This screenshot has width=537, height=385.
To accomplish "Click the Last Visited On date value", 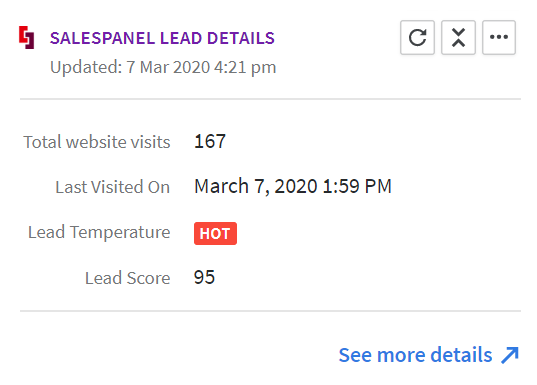I will 293,186.
